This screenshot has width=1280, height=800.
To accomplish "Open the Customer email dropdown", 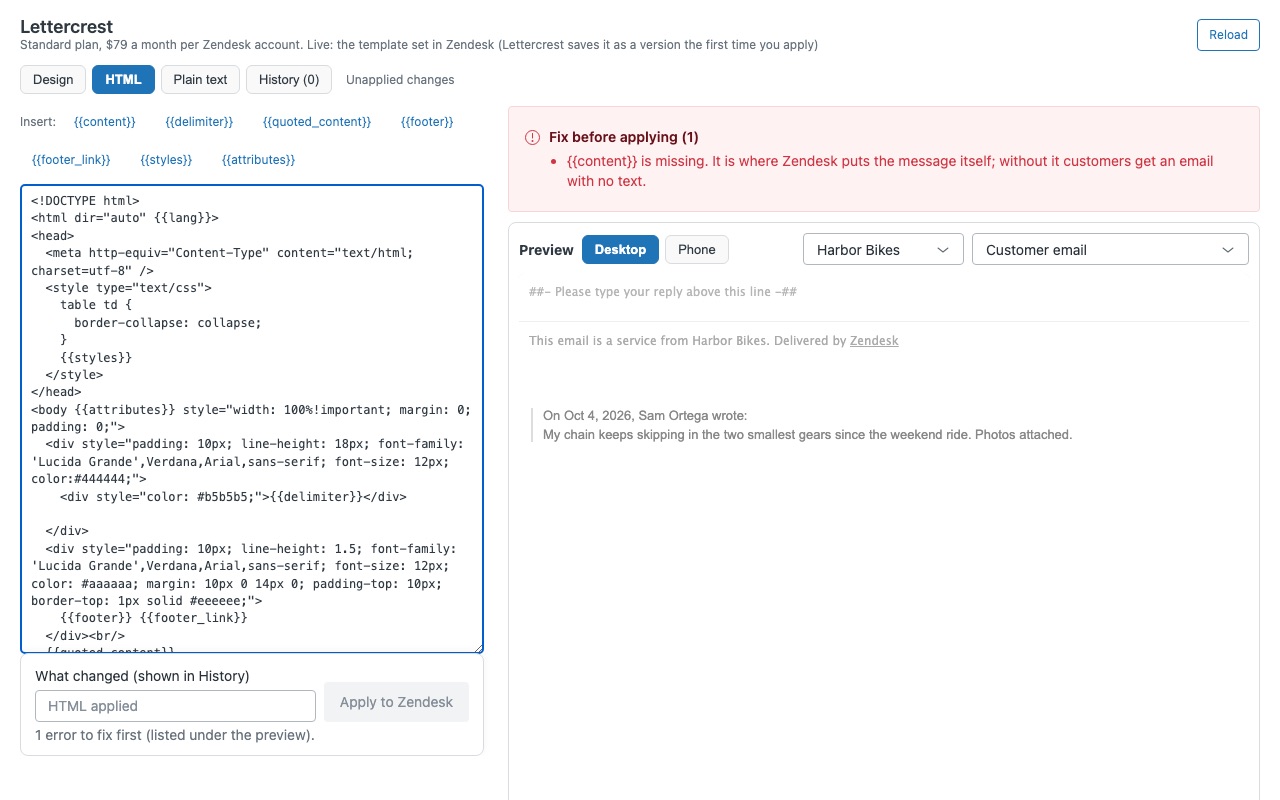I will point(1110,249).
